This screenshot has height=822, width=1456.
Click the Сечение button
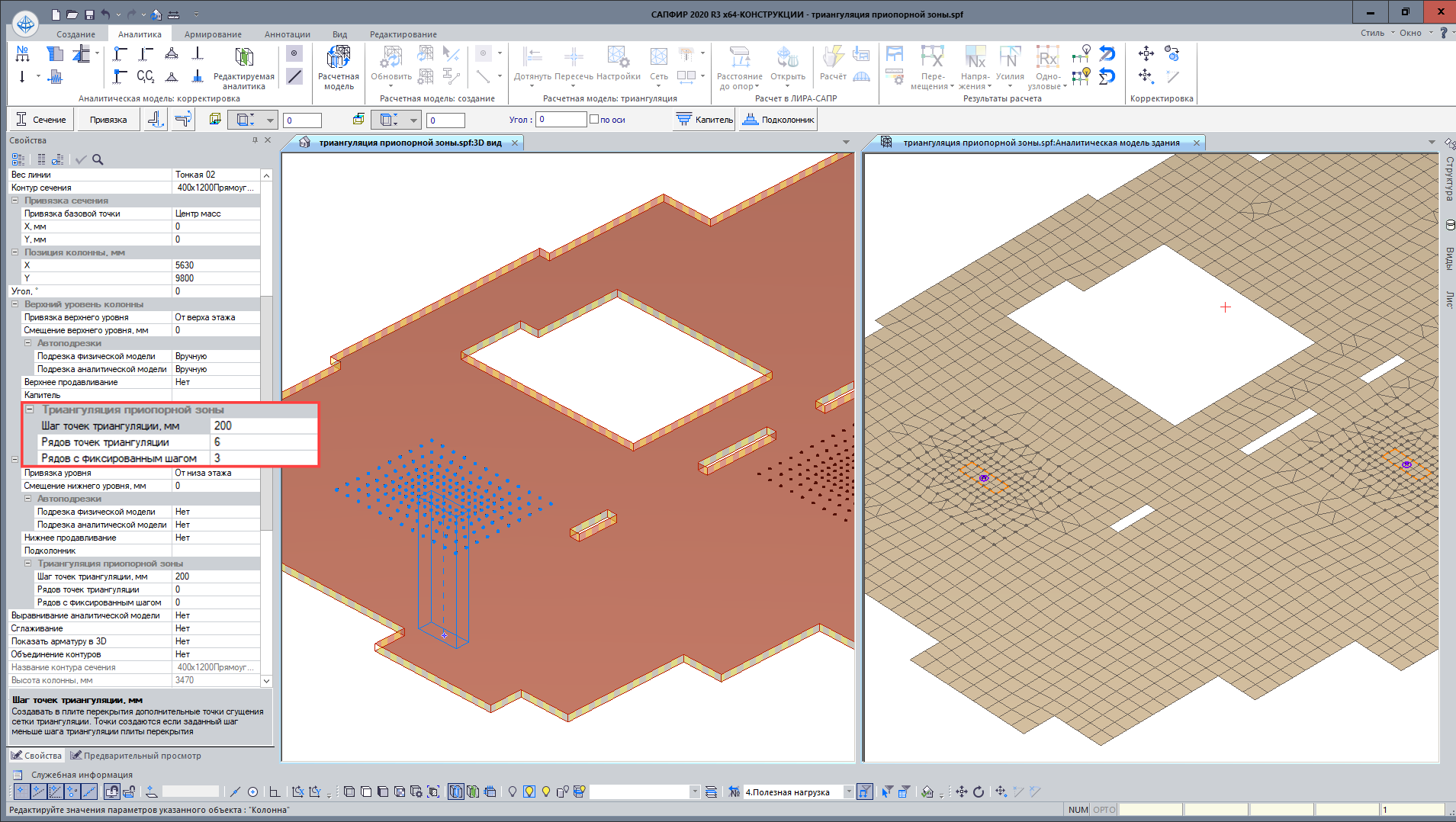(42, 120)
